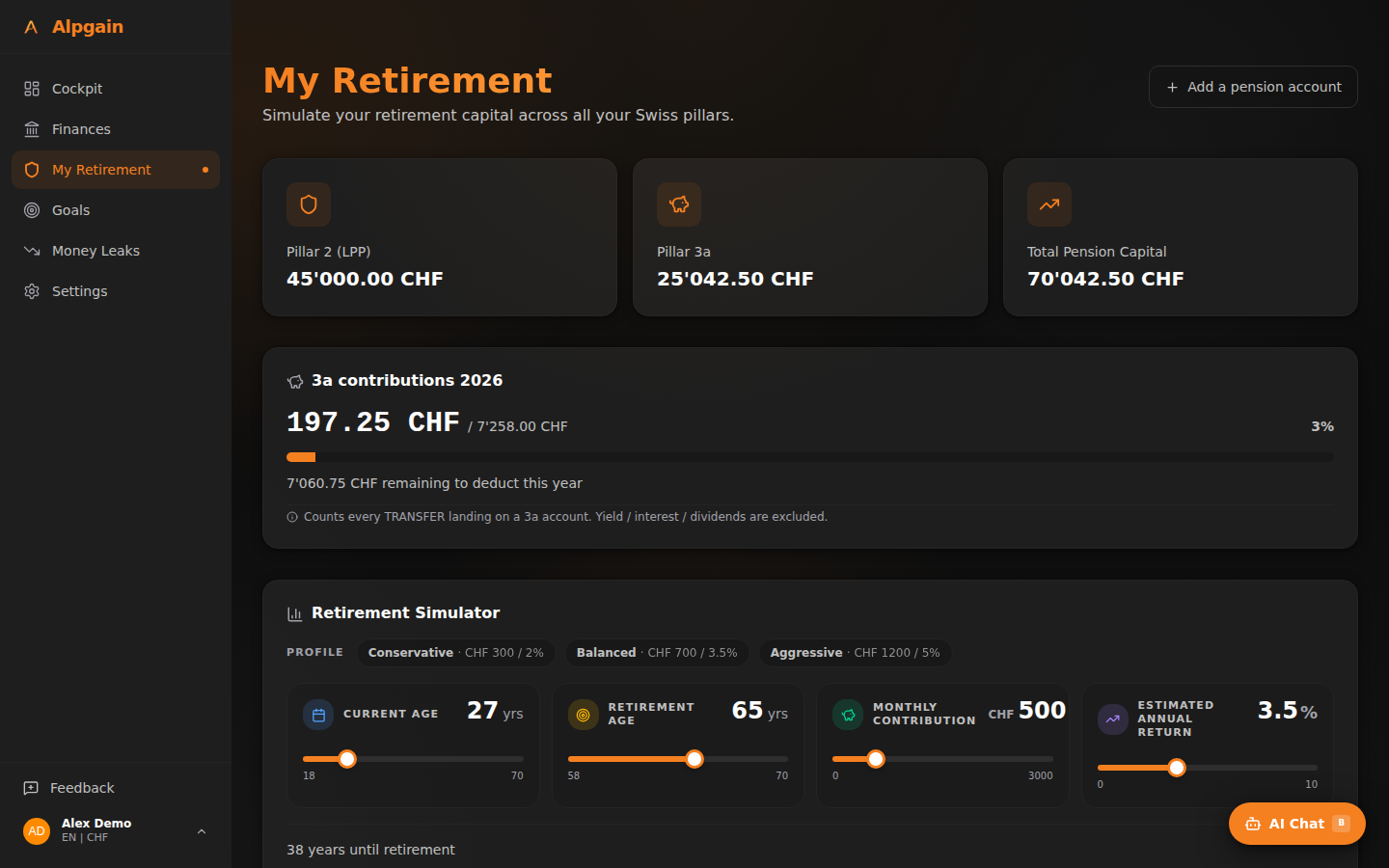Viewport: 1389px width, 868px height.
Task: Click the Money Leaks trend icon in sidebar
Action: coord(32,251)
